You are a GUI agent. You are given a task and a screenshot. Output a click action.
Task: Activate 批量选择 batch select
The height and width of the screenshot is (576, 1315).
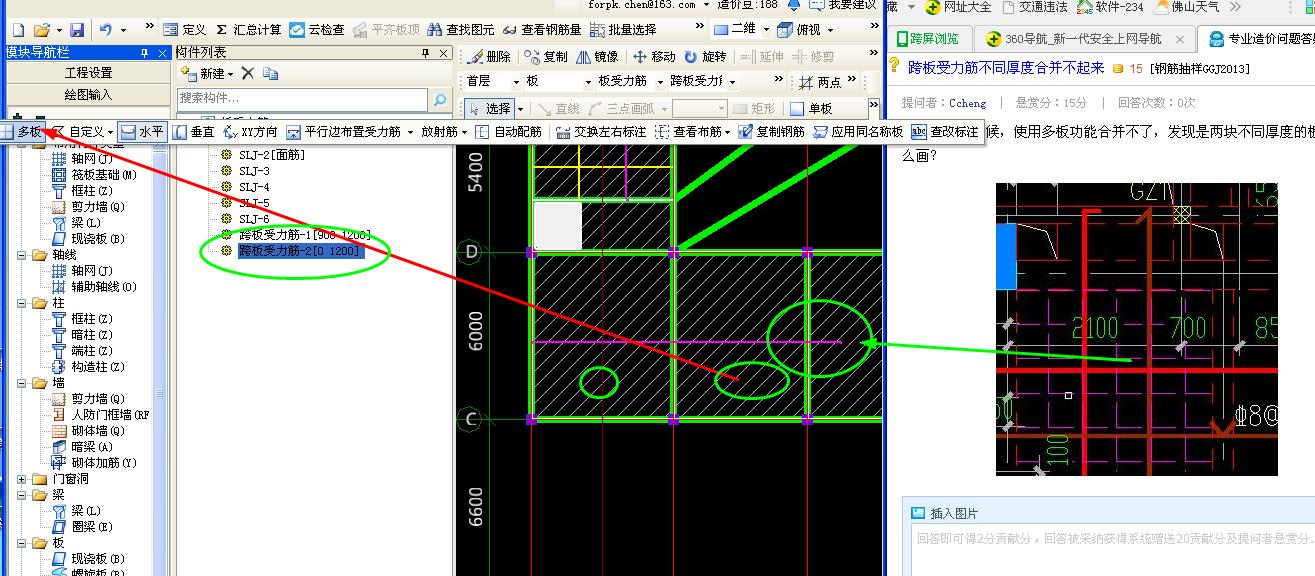(x=622, y=30)
